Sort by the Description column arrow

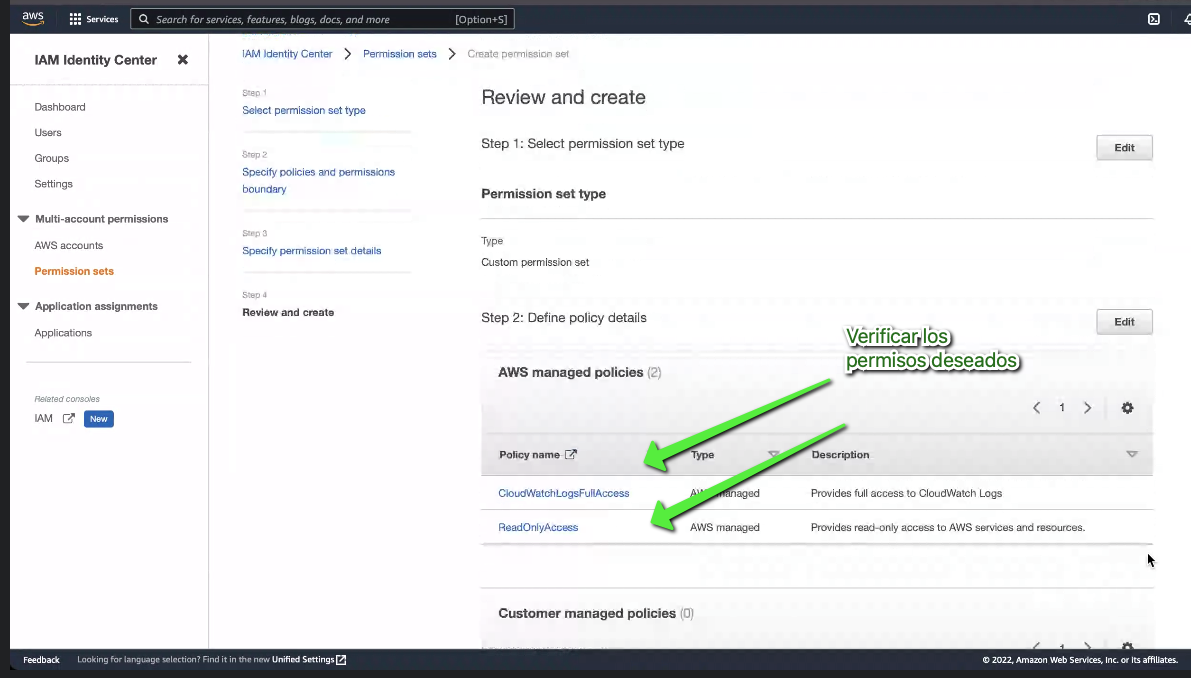pyautogui.click(x=1132, y=454)
